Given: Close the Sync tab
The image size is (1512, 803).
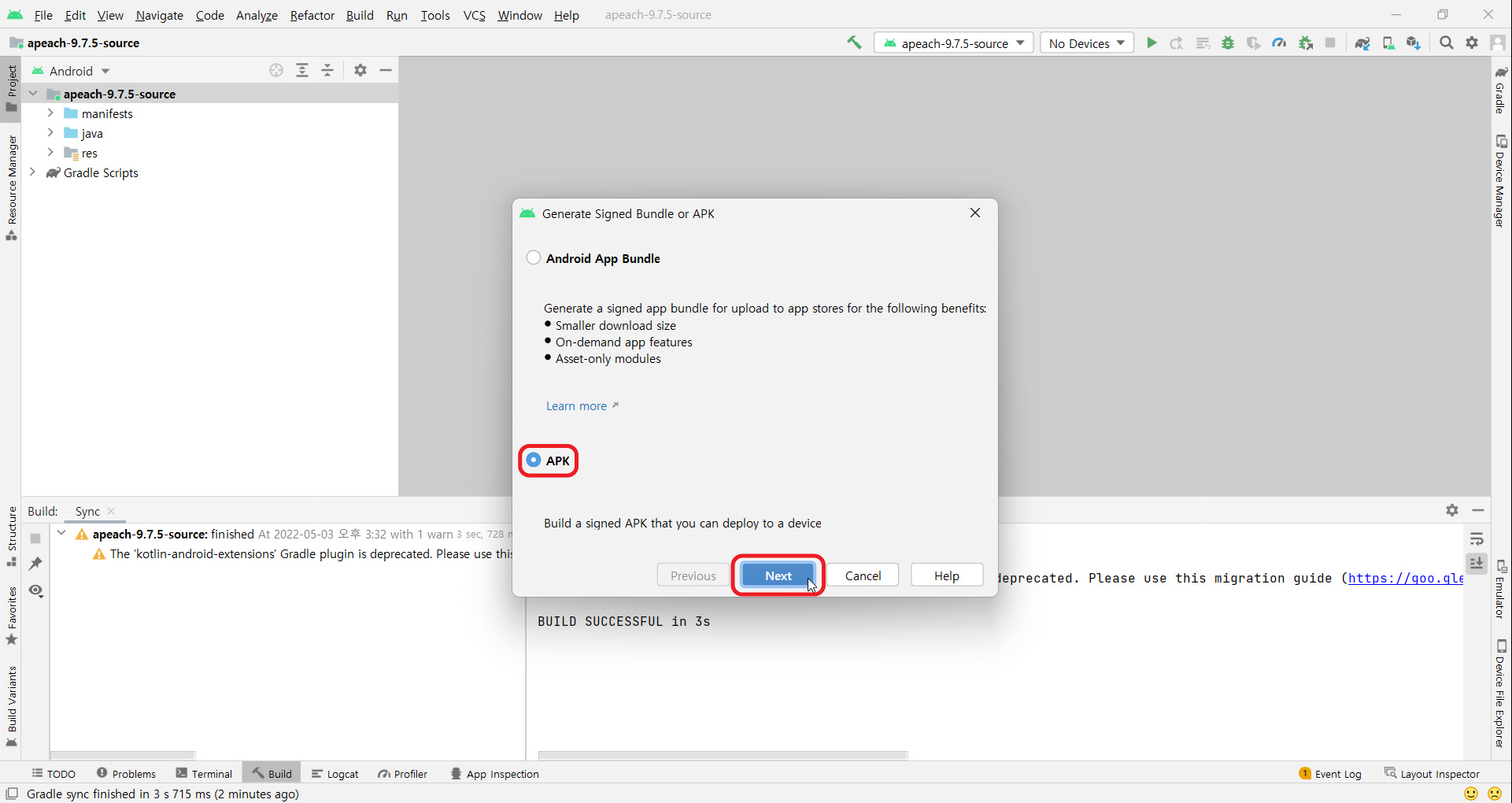Looking at the screenshot, I should pos(111,511).
